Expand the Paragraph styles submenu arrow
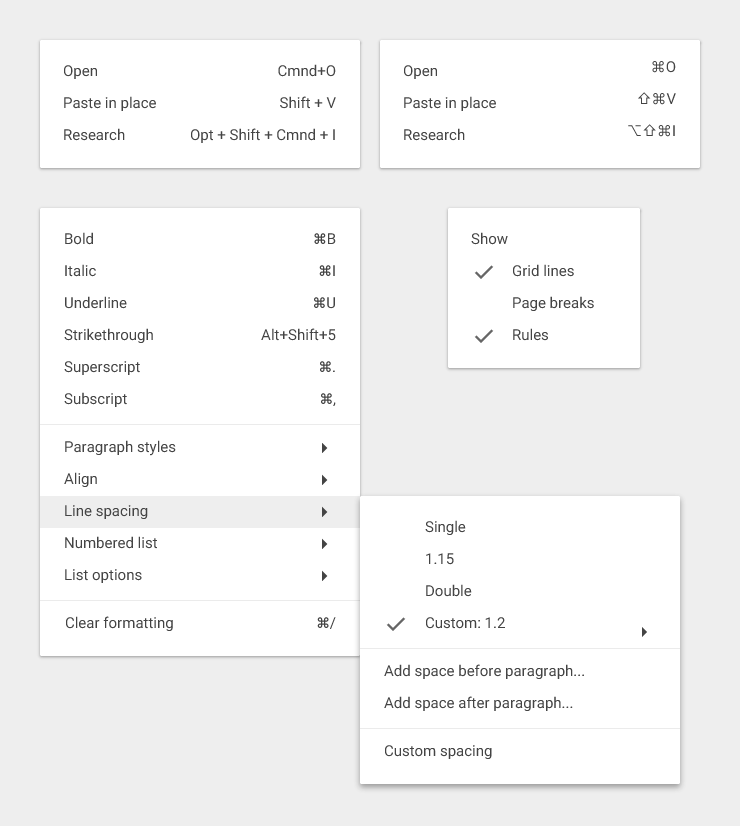 point(324,447)
